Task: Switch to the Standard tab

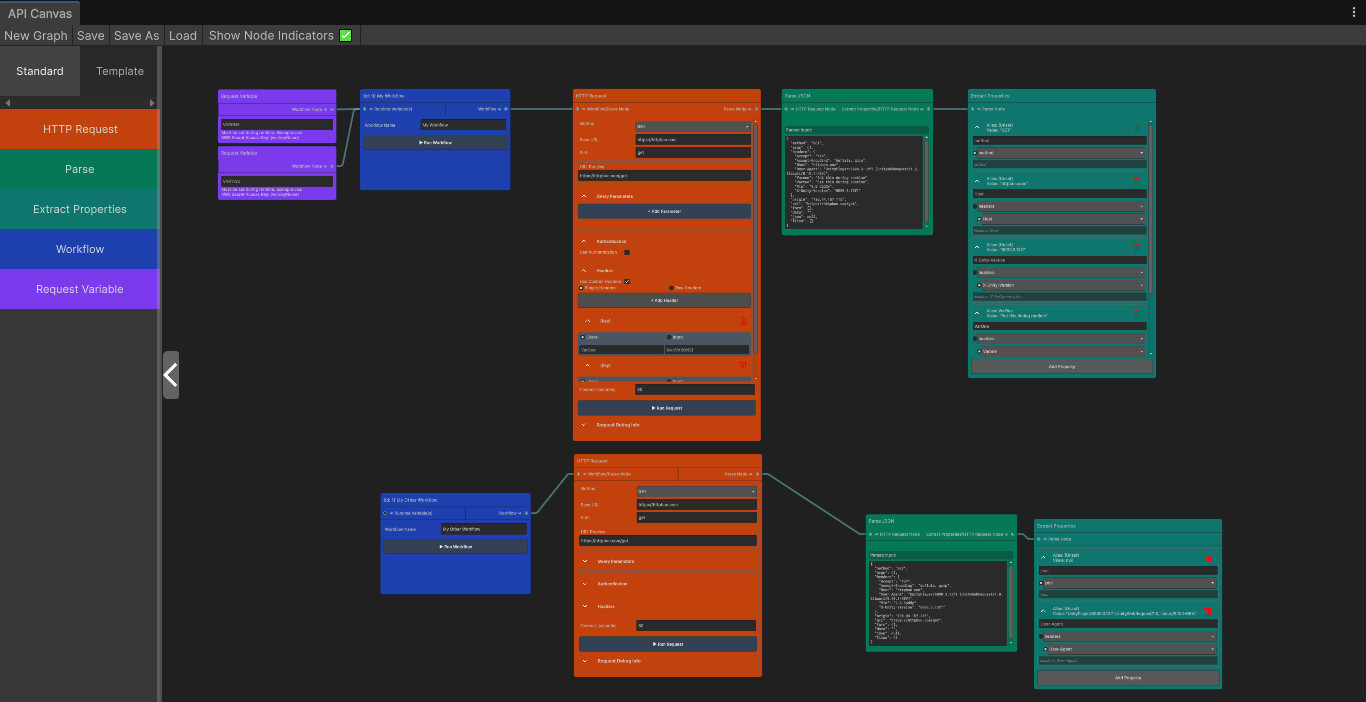Action: click(x=40, y=71)
